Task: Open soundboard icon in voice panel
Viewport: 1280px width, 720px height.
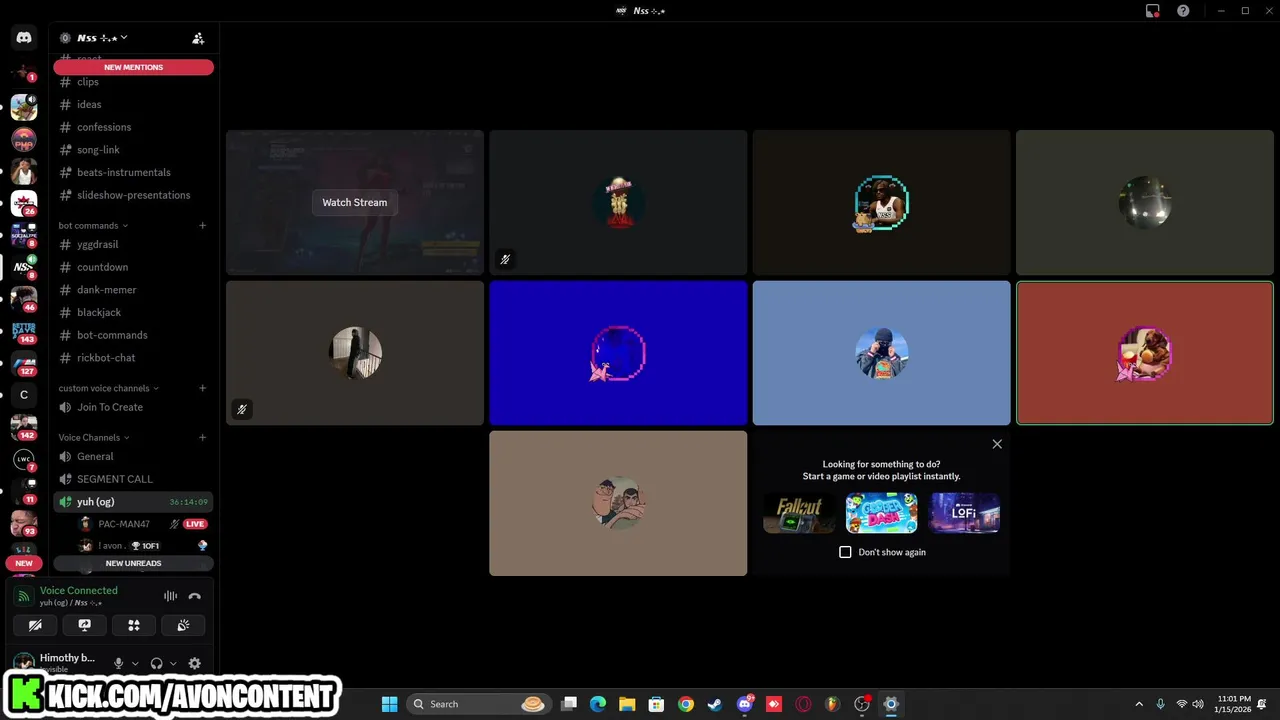Action: (183, 625)
